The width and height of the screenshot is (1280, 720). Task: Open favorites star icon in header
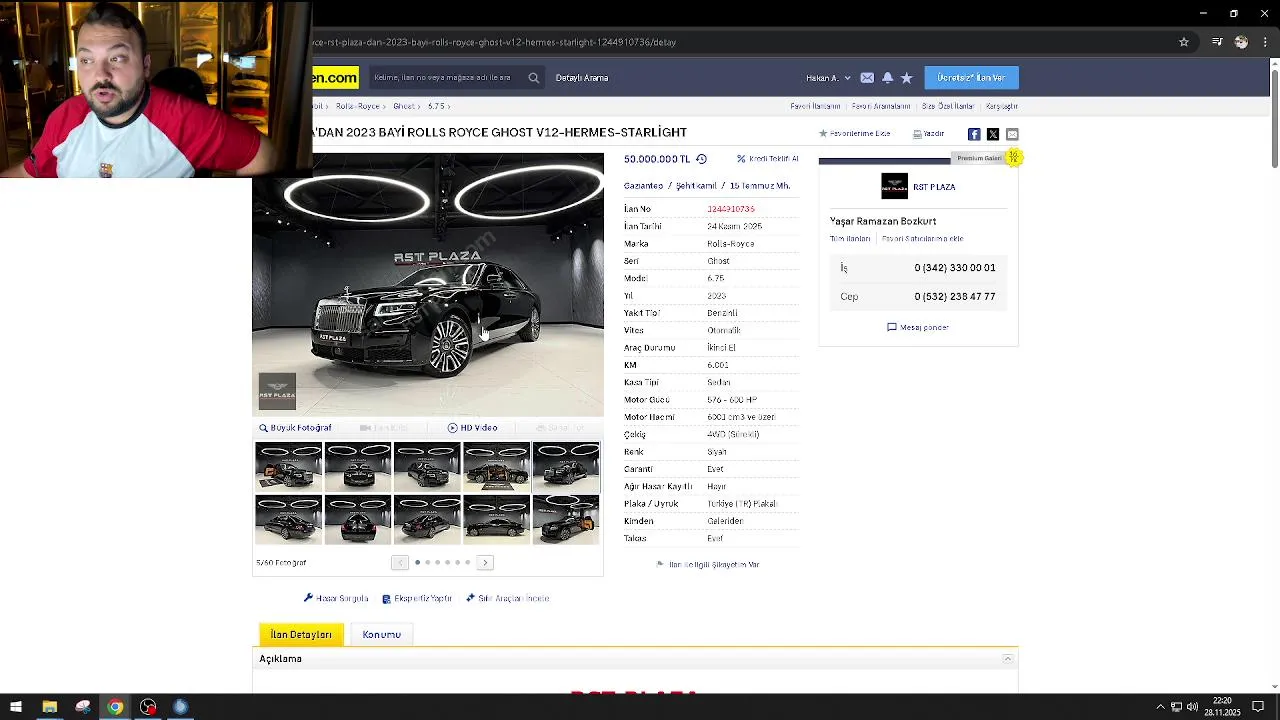point(906,78)
